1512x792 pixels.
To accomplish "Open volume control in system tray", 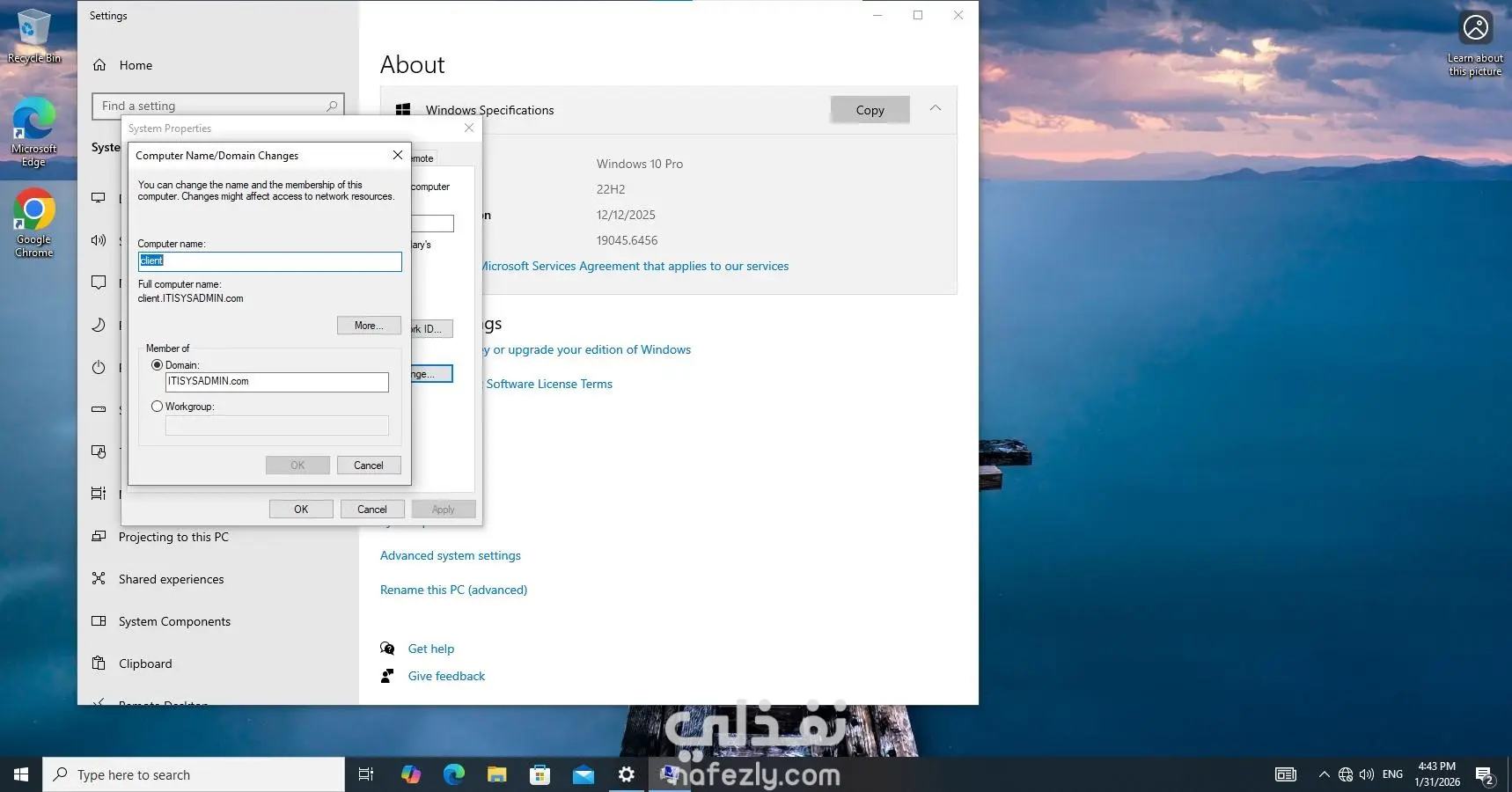I will (1367, 774).
